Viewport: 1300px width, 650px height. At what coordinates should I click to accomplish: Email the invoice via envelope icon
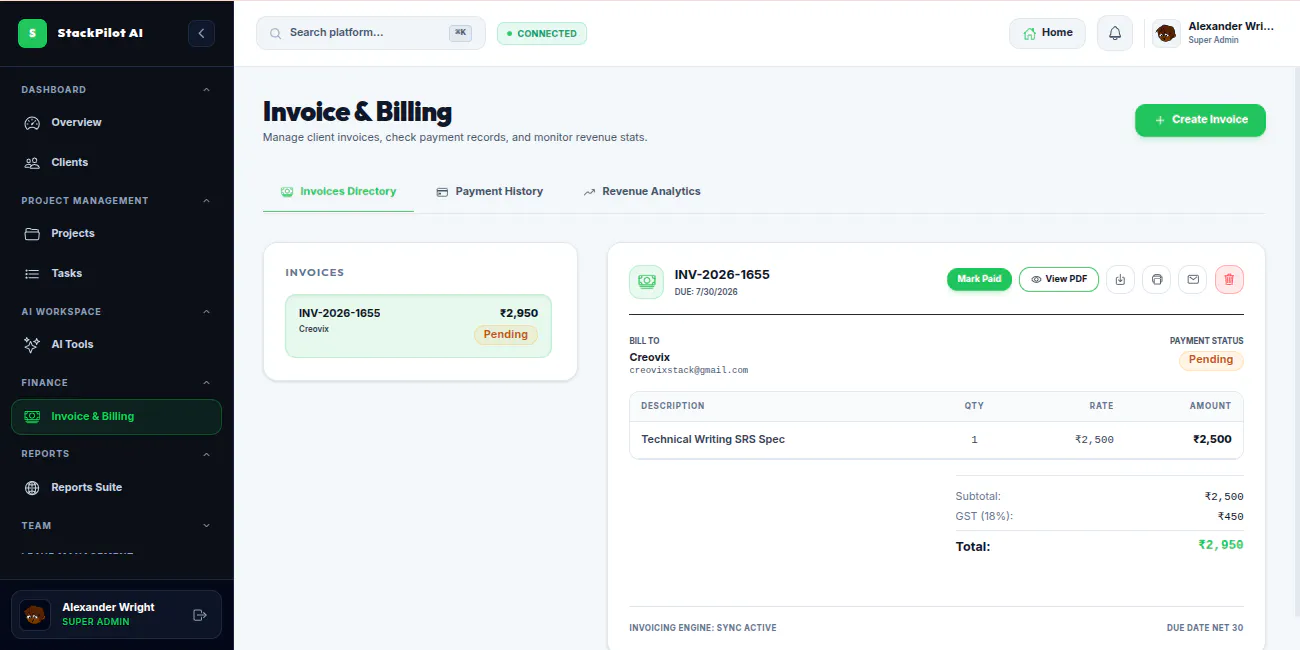click(x=1193, y=279)
